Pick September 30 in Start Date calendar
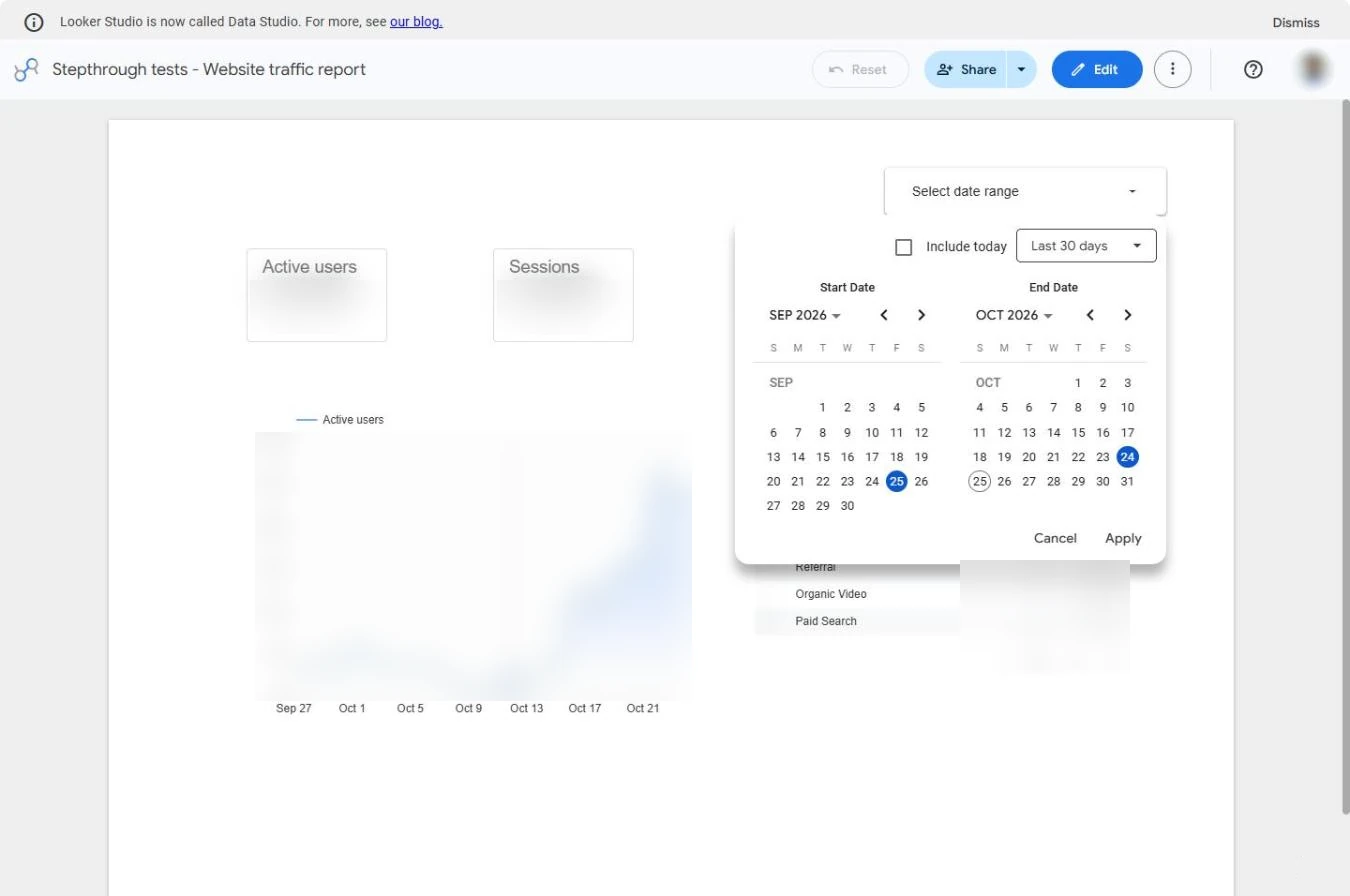The width and height of the screenshot is (1350, 896). pyautogui.click(x=847, y=506)
